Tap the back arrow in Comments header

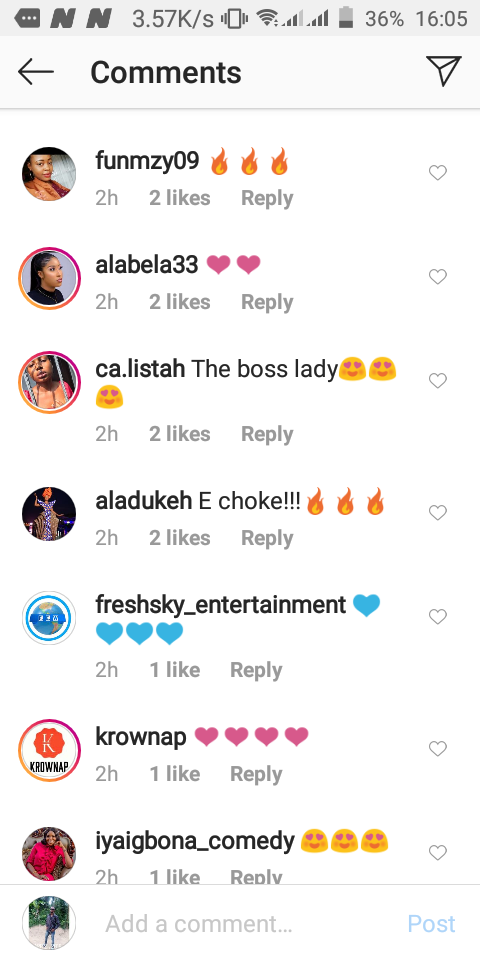(x=36, y=72)
